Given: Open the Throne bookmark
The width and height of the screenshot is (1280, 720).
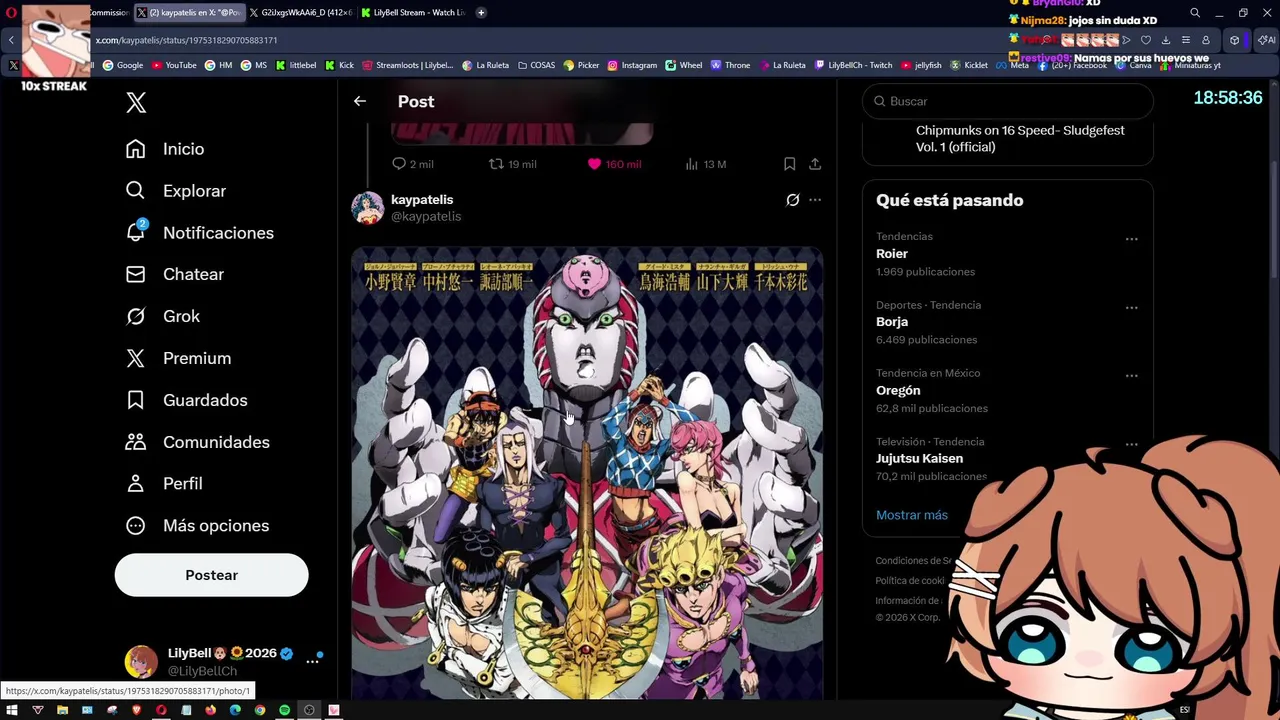Looking at the screenshot, I should (x=730, y=65).
